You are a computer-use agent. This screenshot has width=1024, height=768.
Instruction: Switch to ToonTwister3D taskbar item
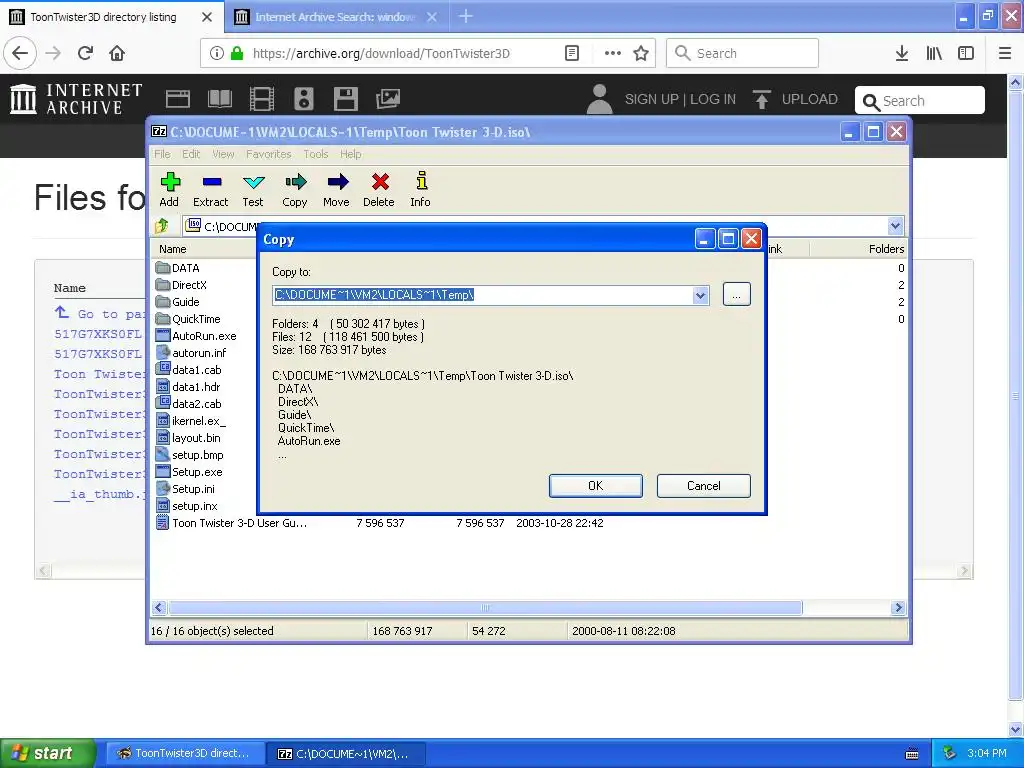[x=185, y=753]
